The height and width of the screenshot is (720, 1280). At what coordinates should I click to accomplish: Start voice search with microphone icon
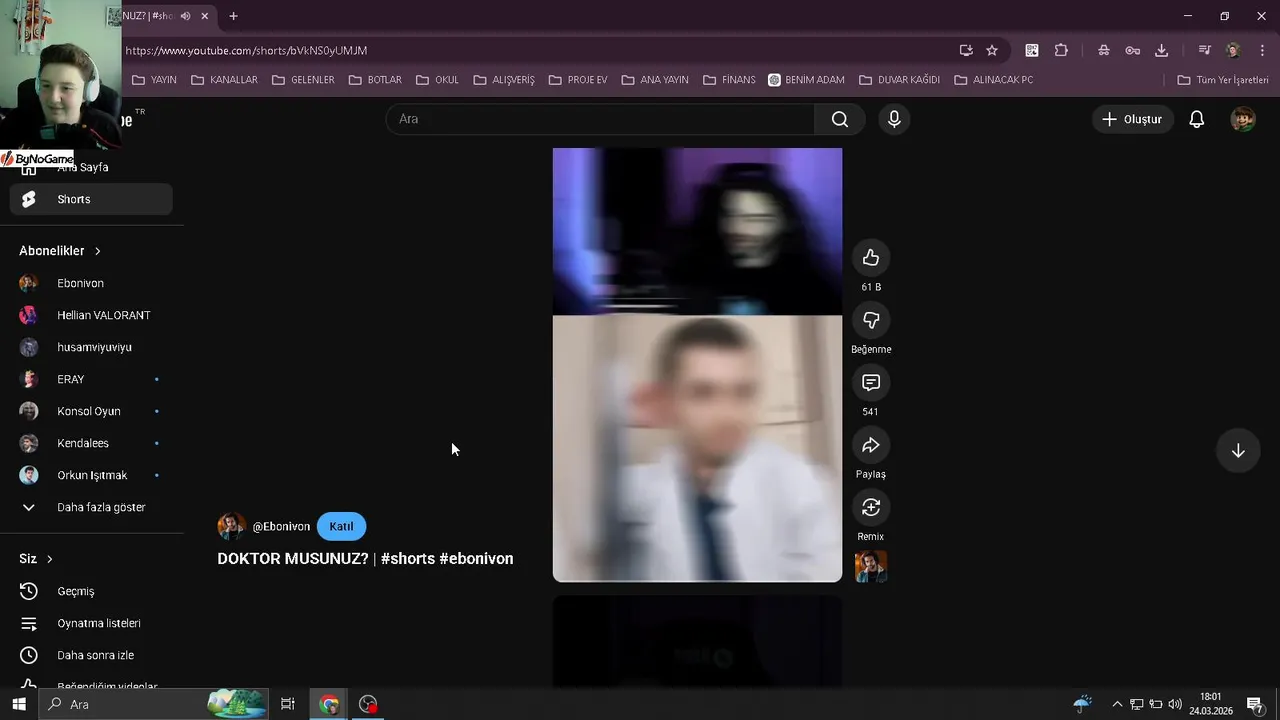coord(894,119)
